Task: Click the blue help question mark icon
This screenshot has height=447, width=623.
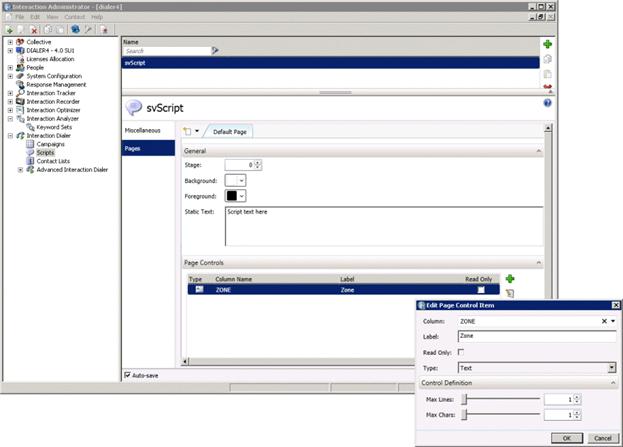Action: tap(547, 103)
